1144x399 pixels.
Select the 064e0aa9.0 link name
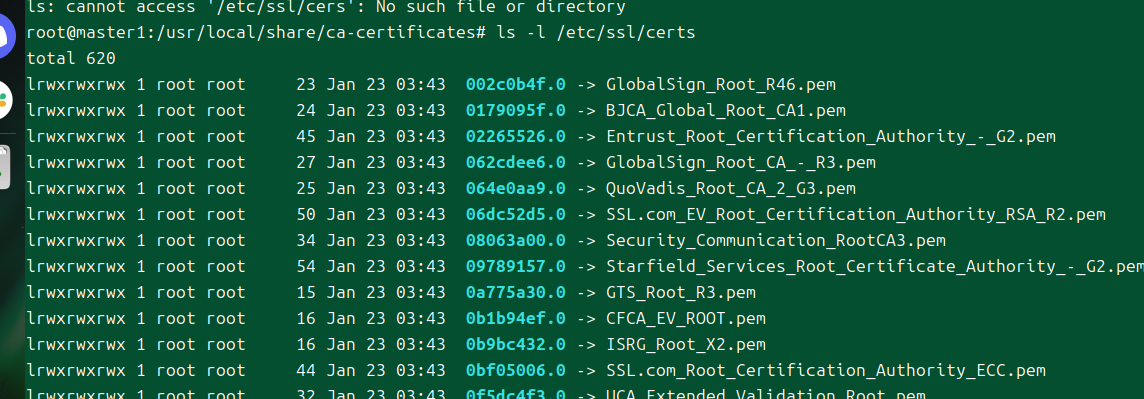pos(515,189)
